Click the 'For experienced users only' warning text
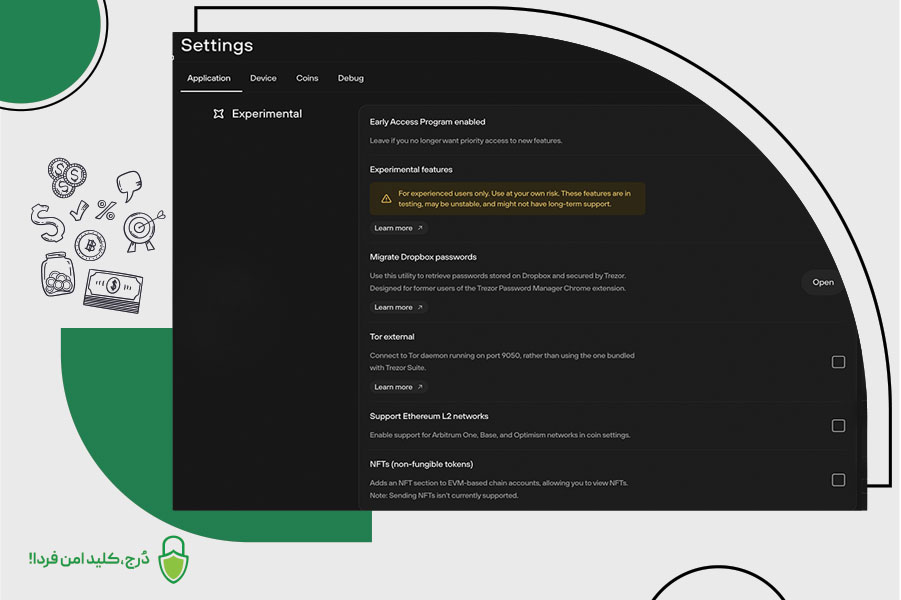 (514, 199)
